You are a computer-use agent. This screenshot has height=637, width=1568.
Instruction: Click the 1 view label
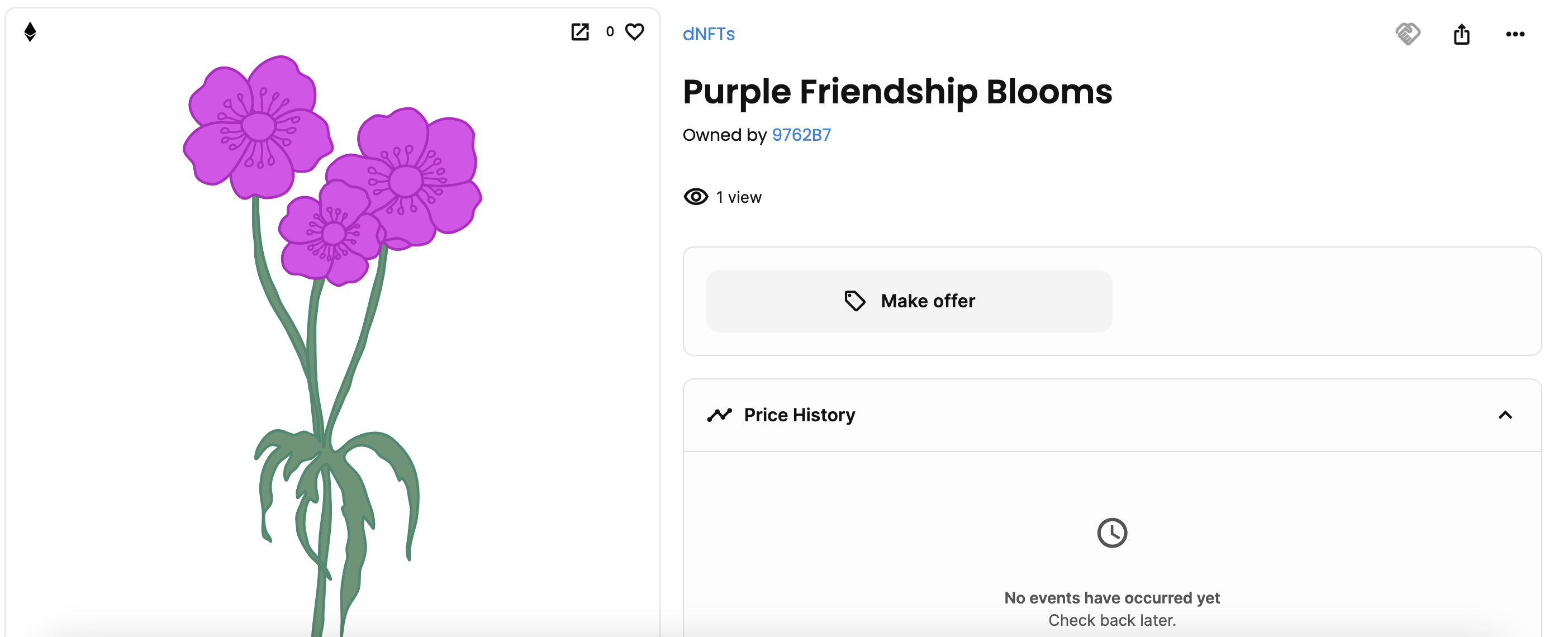(738, 197)
